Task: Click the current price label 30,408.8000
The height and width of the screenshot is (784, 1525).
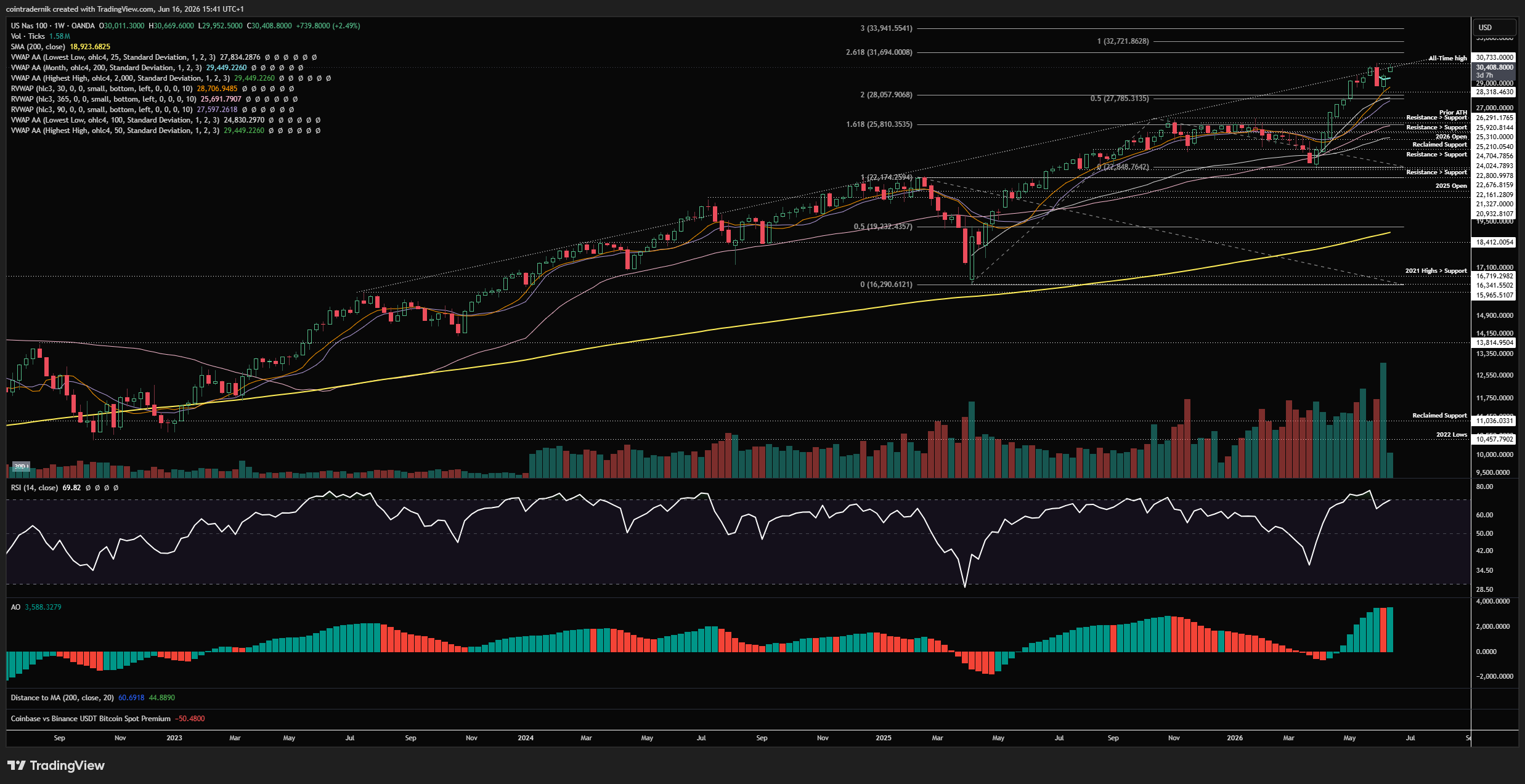Action: pyautogui.click(x=1494, y=67)
